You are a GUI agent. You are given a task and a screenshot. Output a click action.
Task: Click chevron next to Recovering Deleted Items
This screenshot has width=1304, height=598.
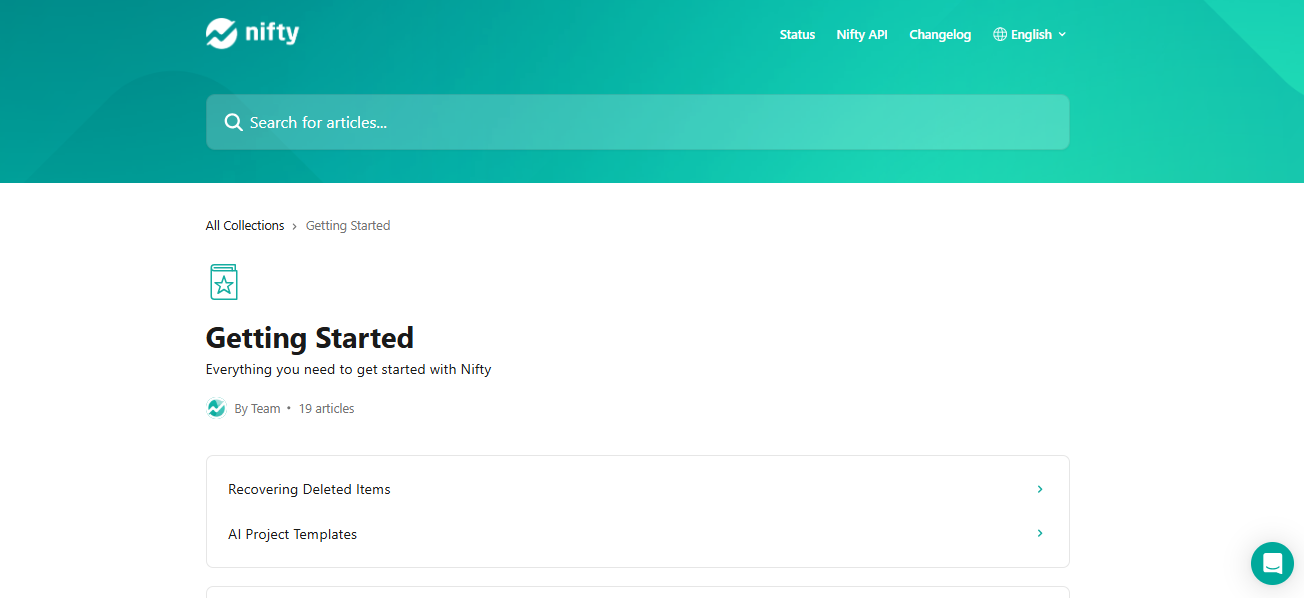click(1040, 489)
